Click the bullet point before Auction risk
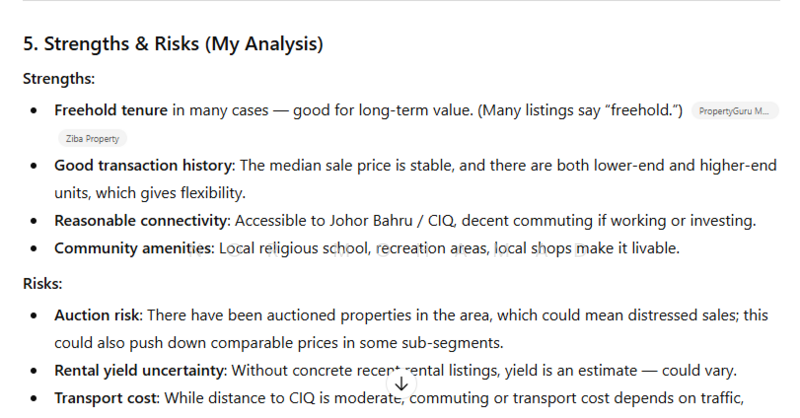This screenshot has height=418, width=800. 36,315
